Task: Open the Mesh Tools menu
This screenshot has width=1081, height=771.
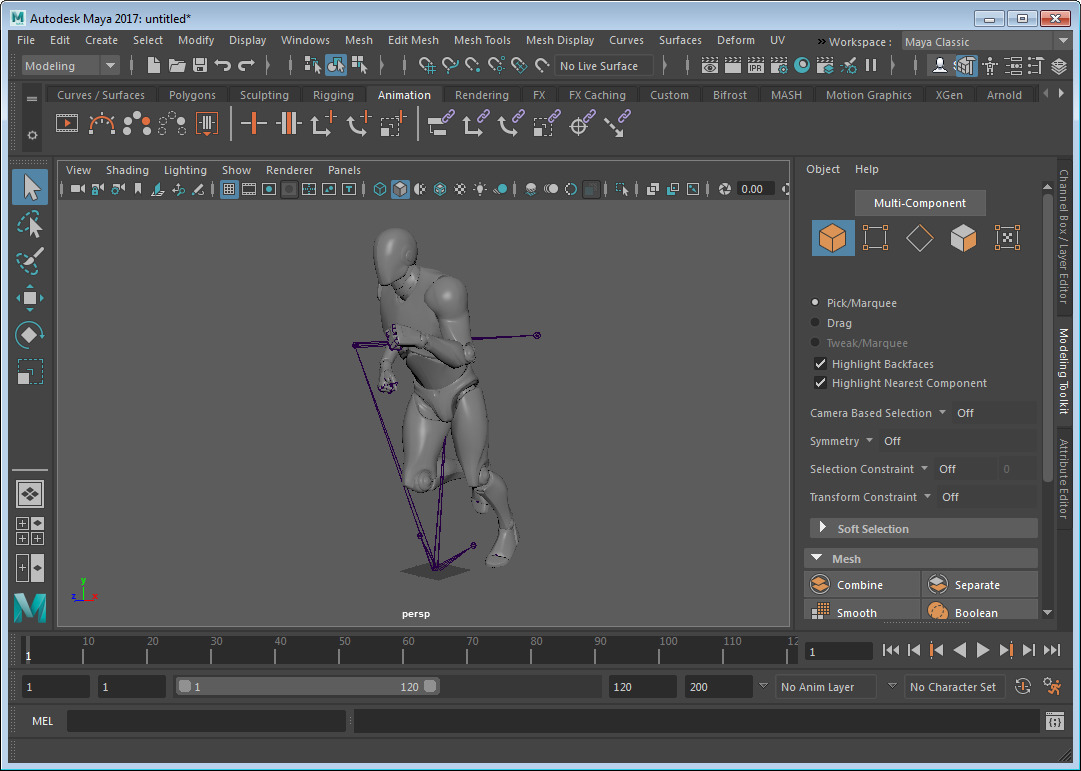Action: click(482, 40)
